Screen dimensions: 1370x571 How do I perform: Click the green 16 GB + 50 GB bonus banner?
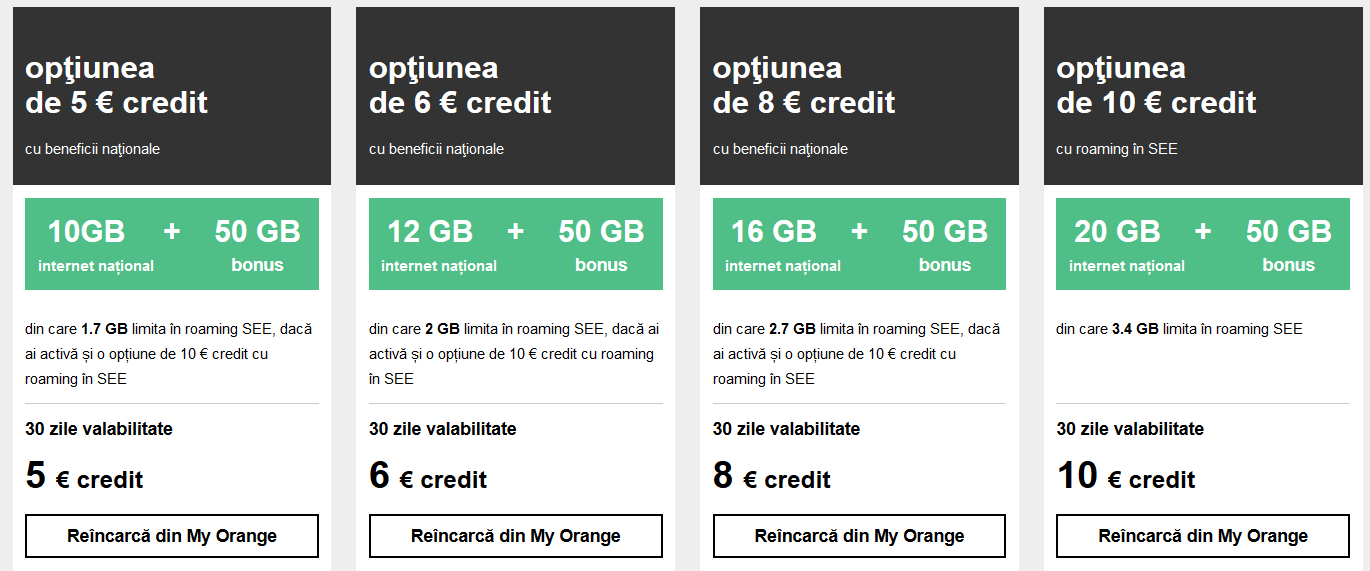tap(859, 244)
